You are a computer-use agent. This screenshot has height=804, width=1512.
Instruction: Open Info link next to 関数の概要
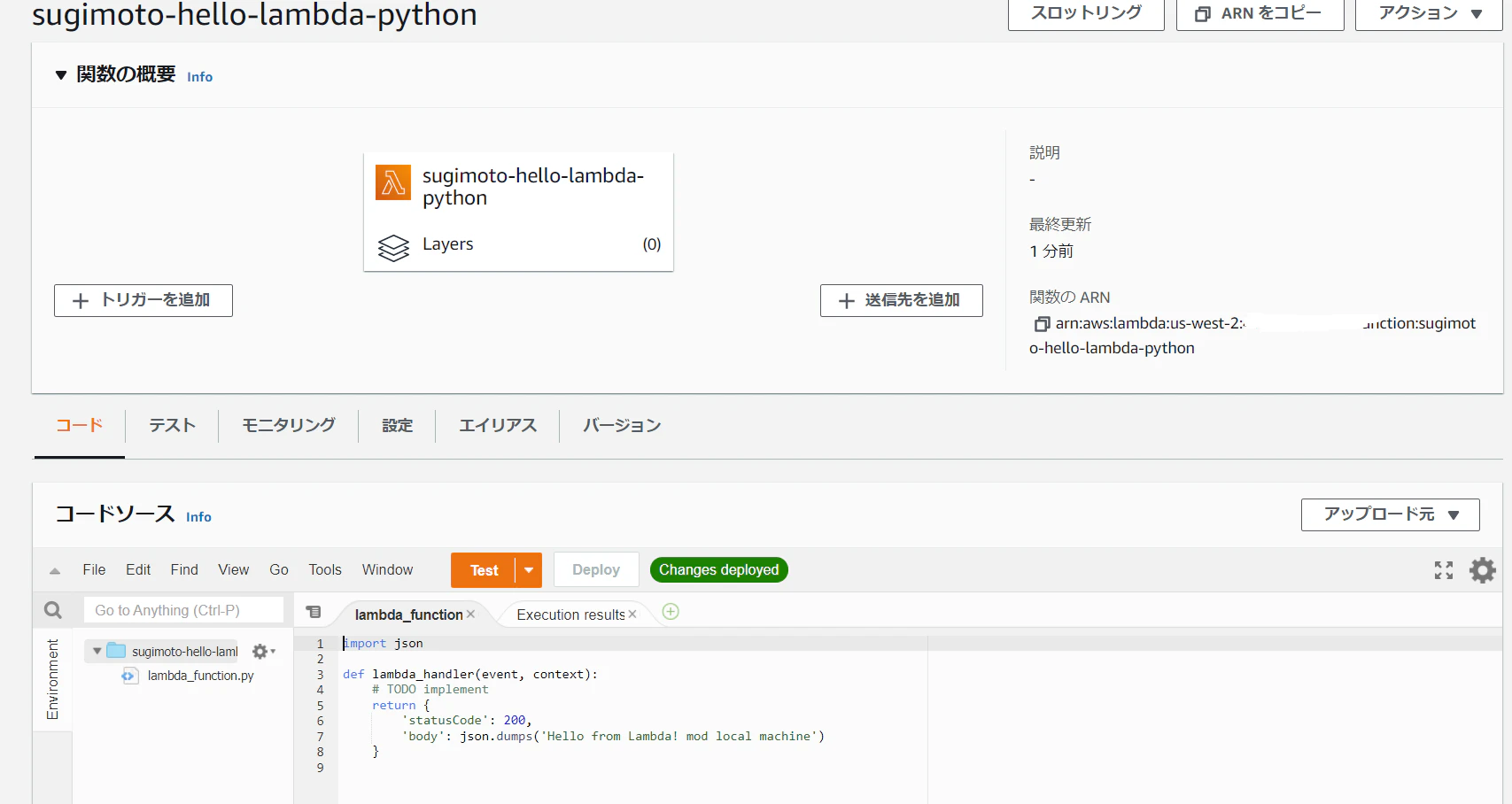200,77
